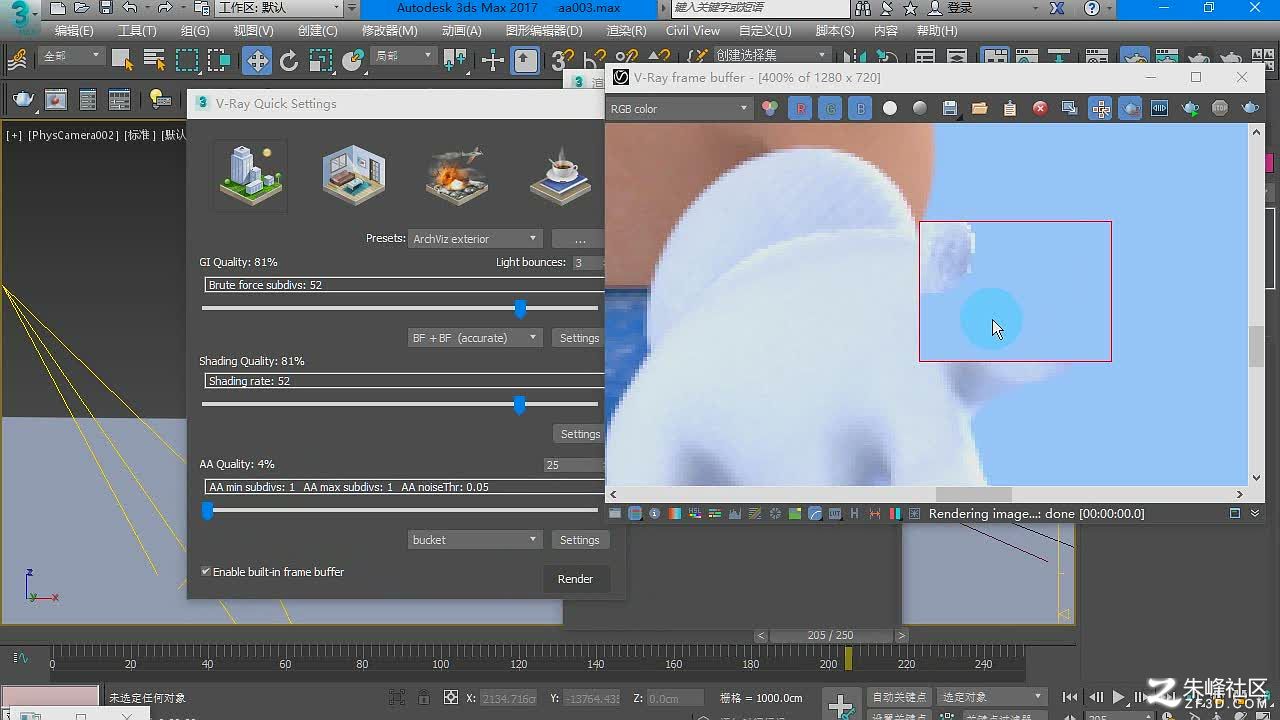Select the Scale tool in main toolbar

320,61
